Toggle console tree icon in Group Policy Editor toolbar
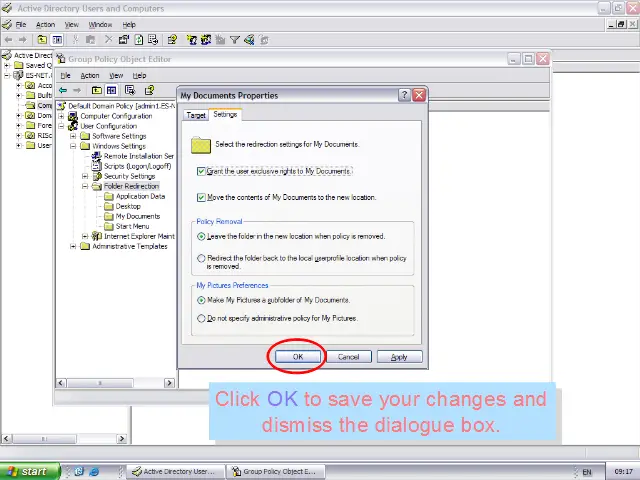The image size is (640, 480). click(x=111, y=90)
